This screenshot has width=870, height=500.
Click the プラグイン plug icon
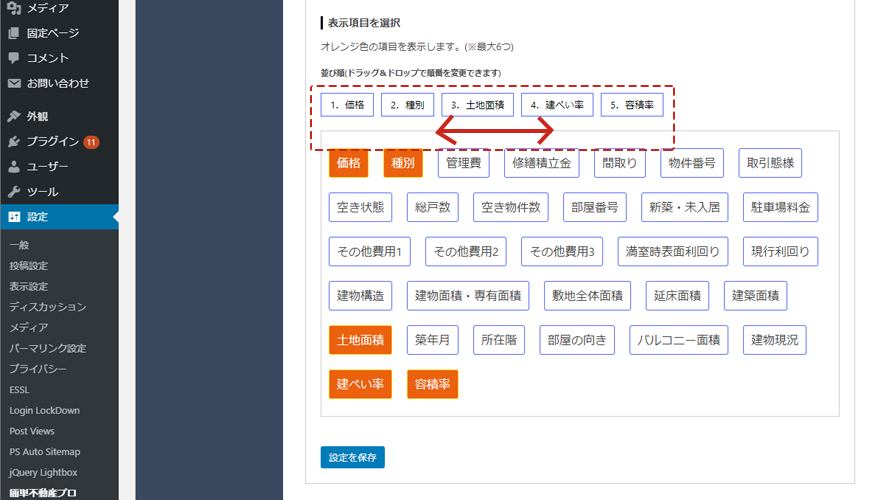pos(14,141)
